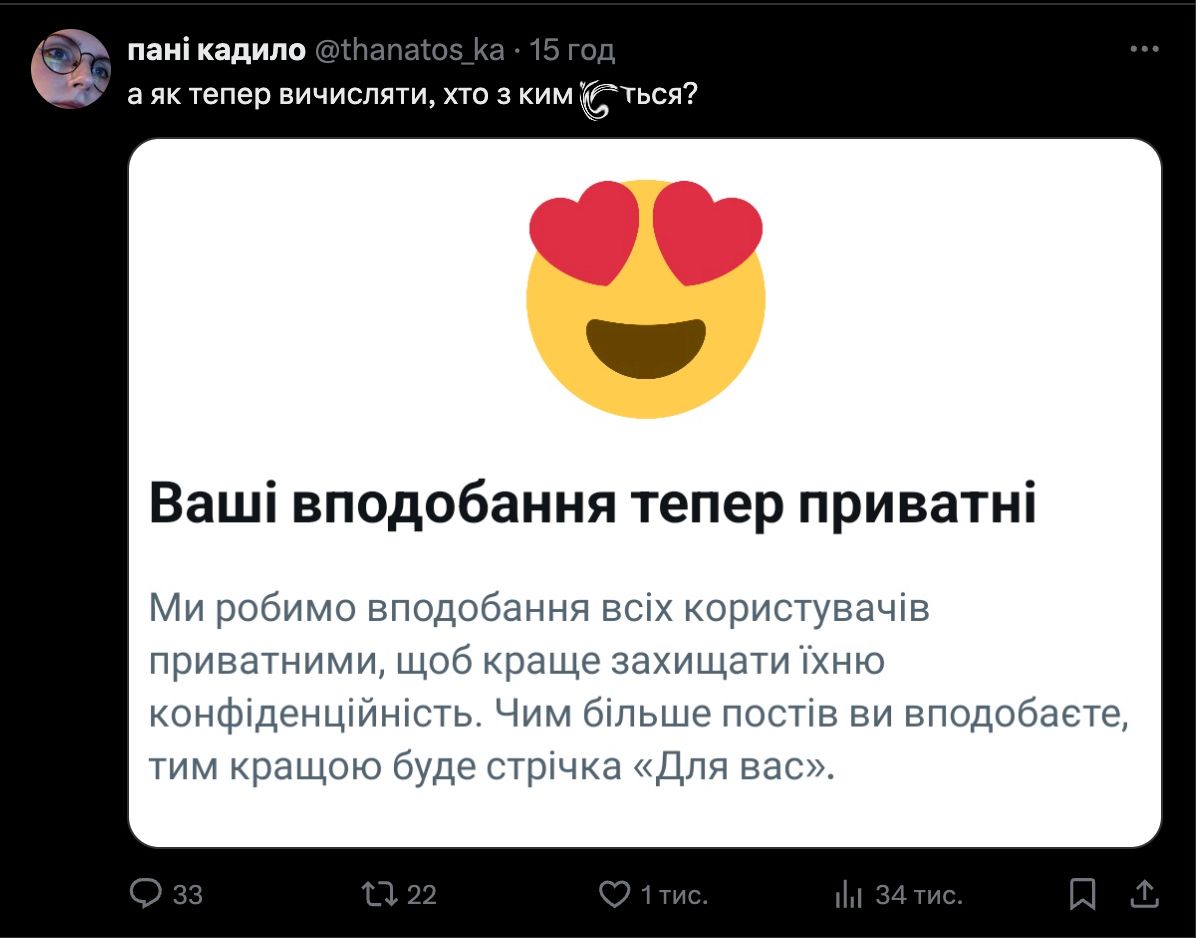Open the three-dot More options menu
The image size is (1196, 938).
tap(1144, 48)
